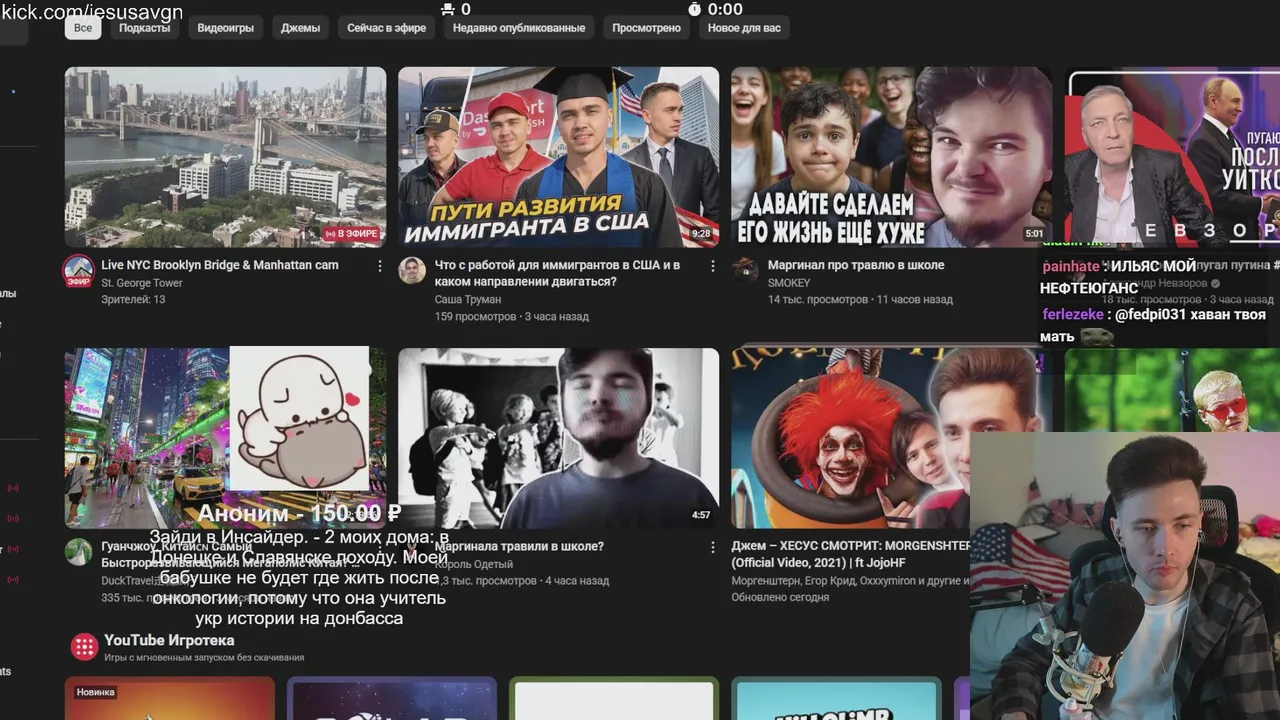Click the first red live indicator in sidebar
Viewport: 1280px width, 720px height.
coord(13,488)
